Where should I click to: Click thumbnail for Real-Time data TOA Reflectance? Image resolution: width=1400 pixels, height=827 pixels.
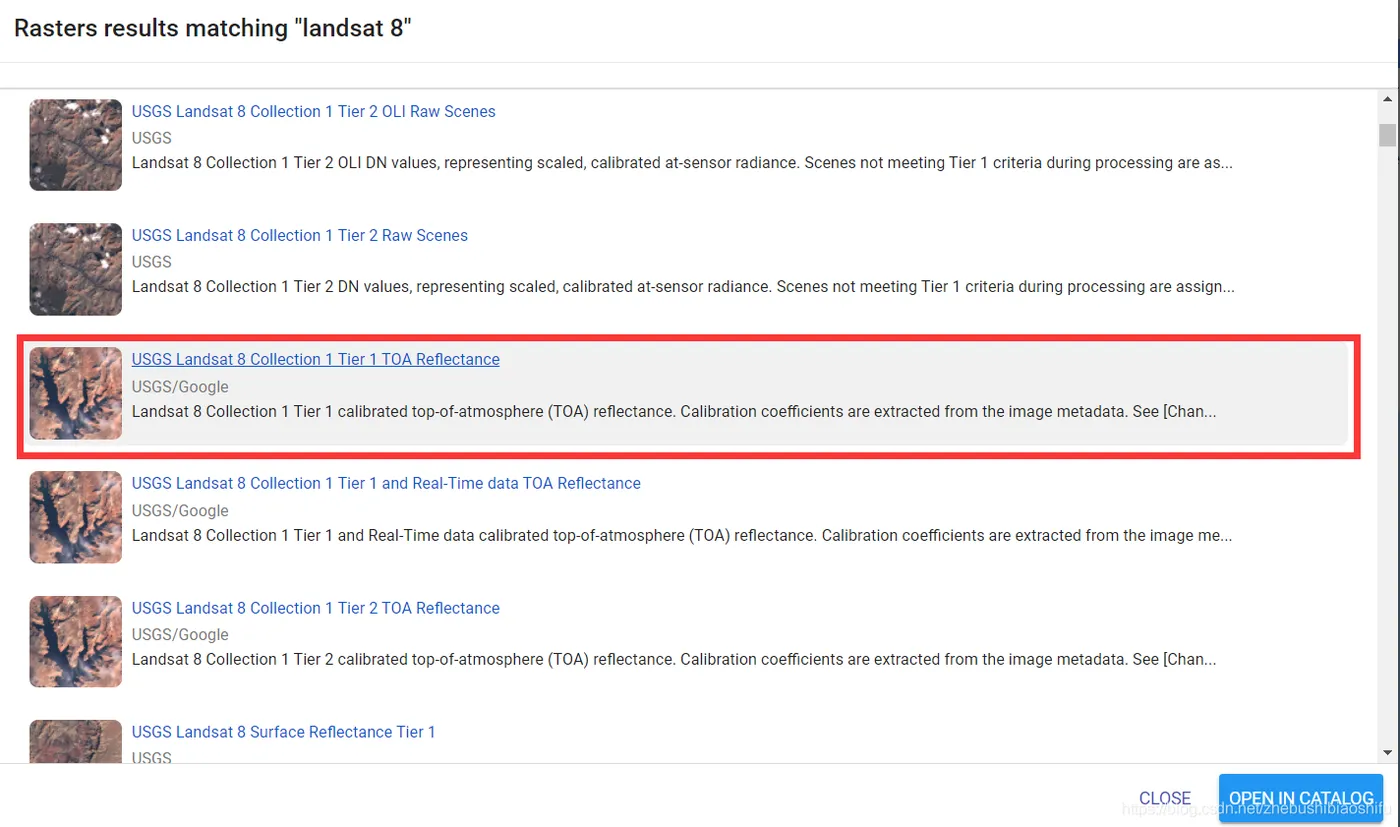coord(76,517)
